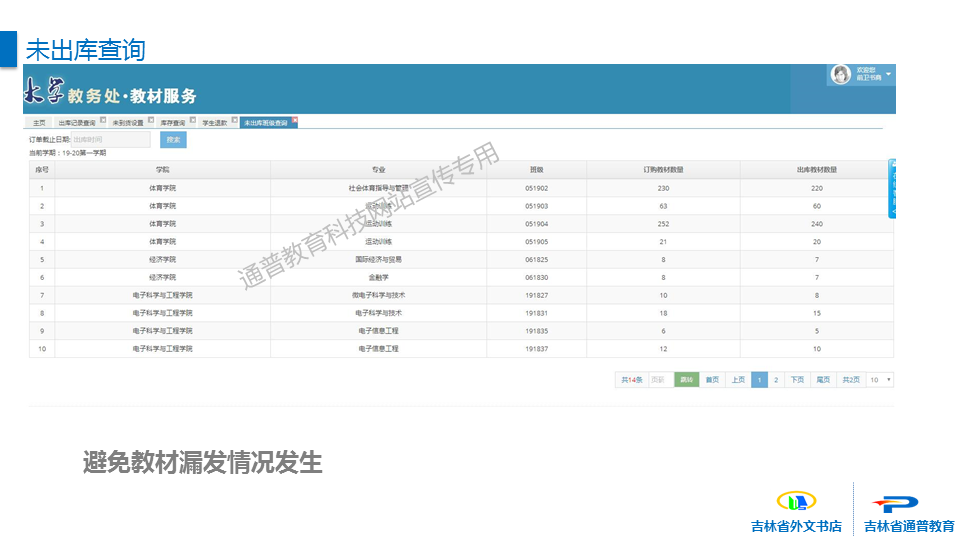
Task: Go to the 首页 first page
Action: [712, 380]
